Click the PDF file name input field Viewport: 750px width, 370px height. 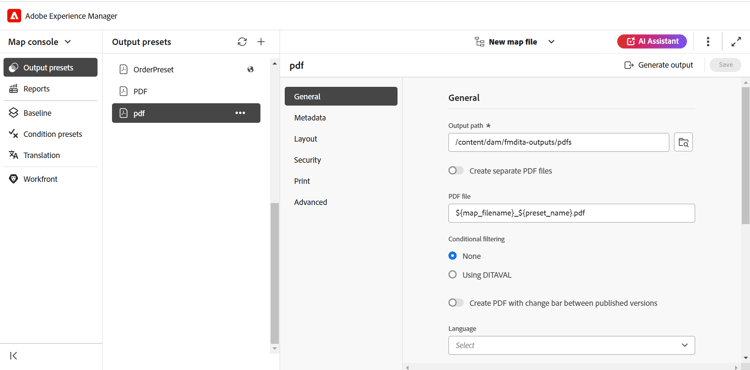tap(571, 213)
